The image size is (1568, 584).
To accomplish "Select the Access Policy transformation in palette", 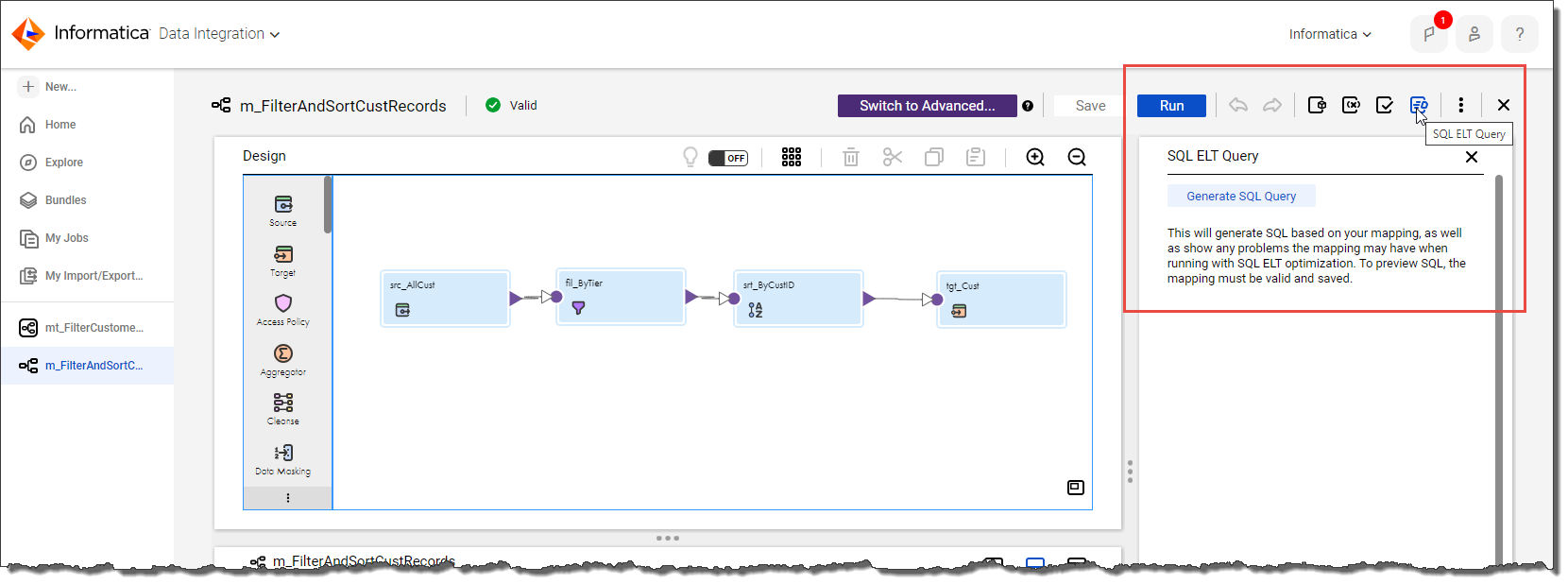I will (x=283, y=310).
